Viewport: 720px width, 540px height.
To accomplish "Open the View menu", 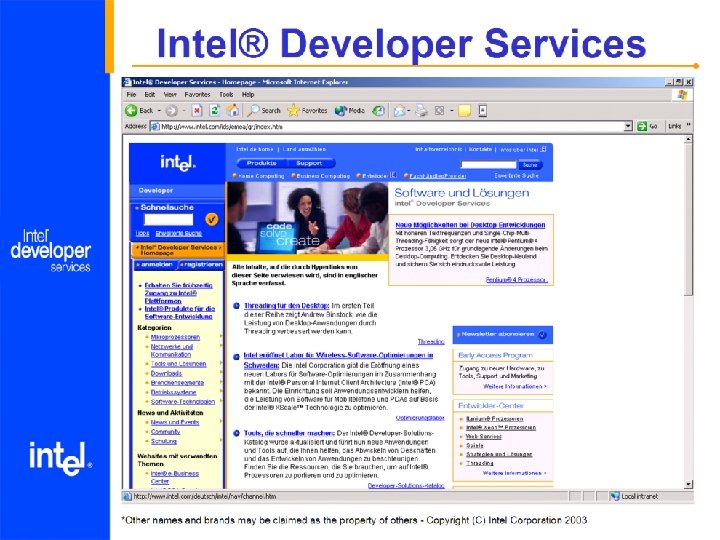I will click(x=170, y=95).
